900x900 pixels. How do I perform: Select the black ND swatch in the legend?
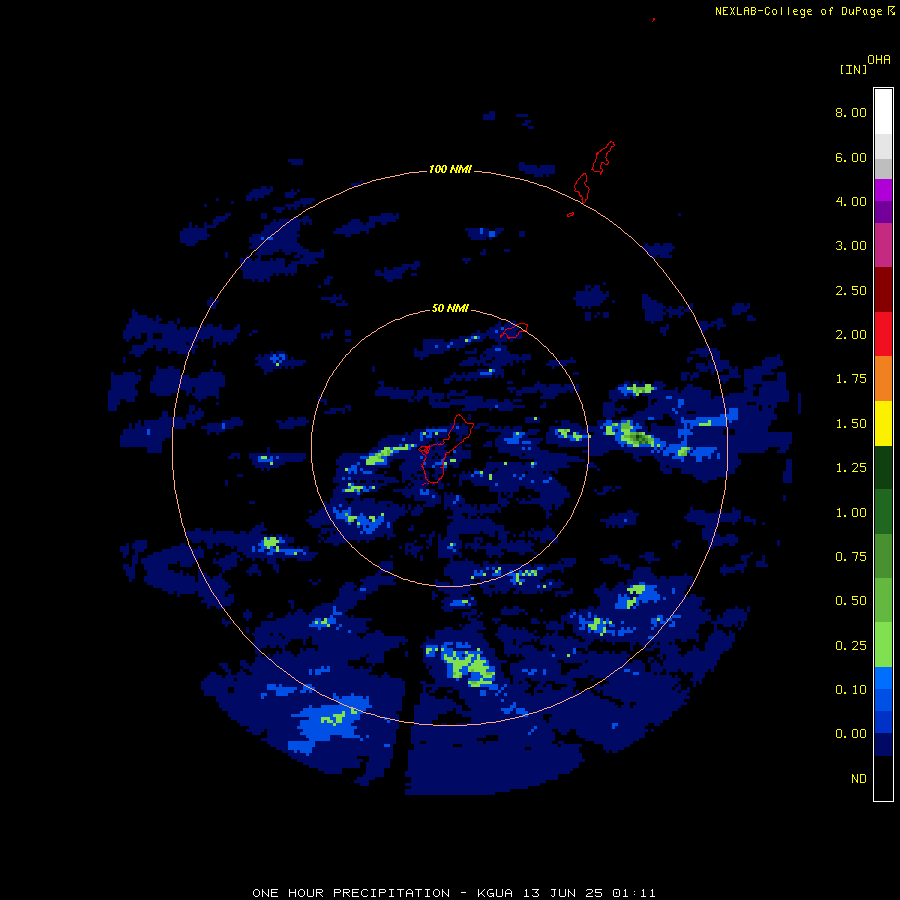tap(883, 778)
